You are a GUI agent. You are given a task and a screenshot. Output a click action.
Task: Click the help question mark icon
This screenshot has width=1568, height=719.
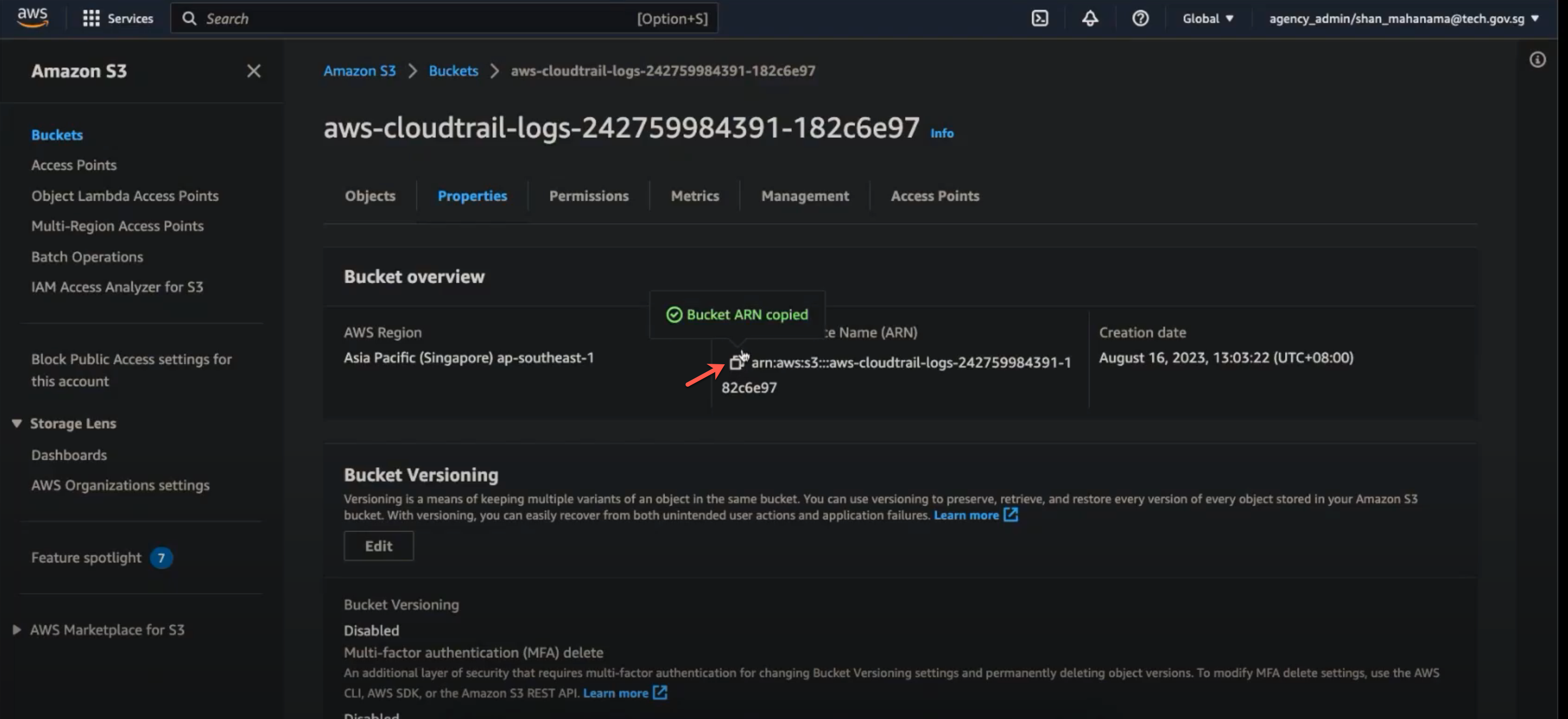1140,18
